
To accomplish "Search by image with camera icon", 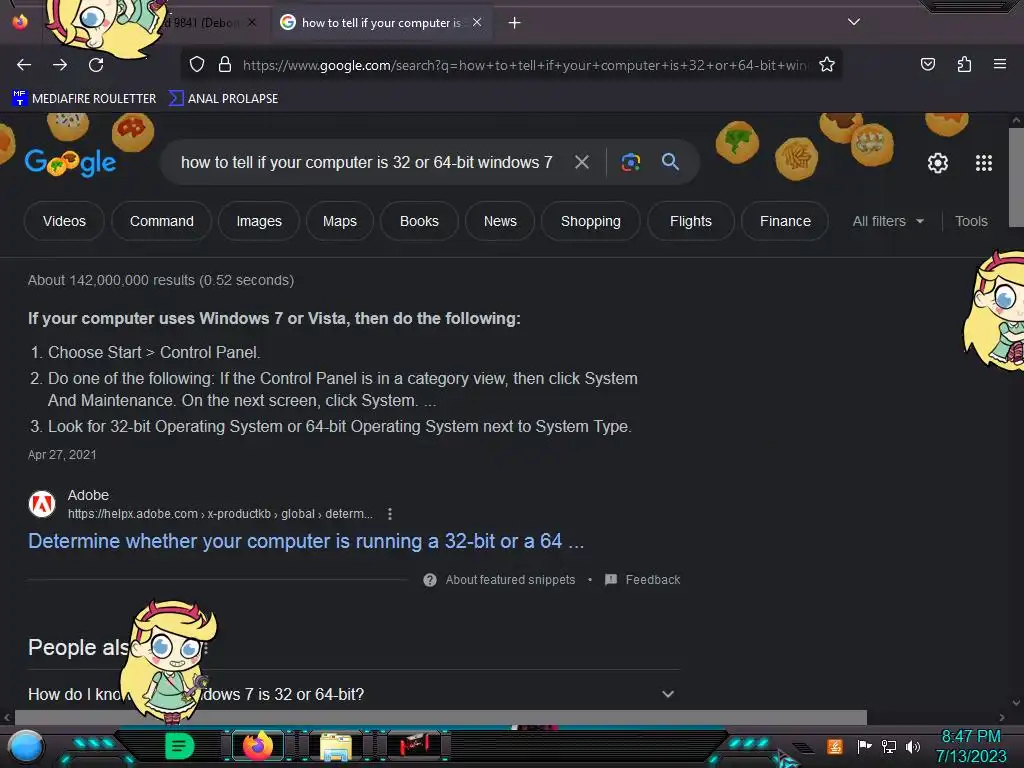I will coord(630,162).
